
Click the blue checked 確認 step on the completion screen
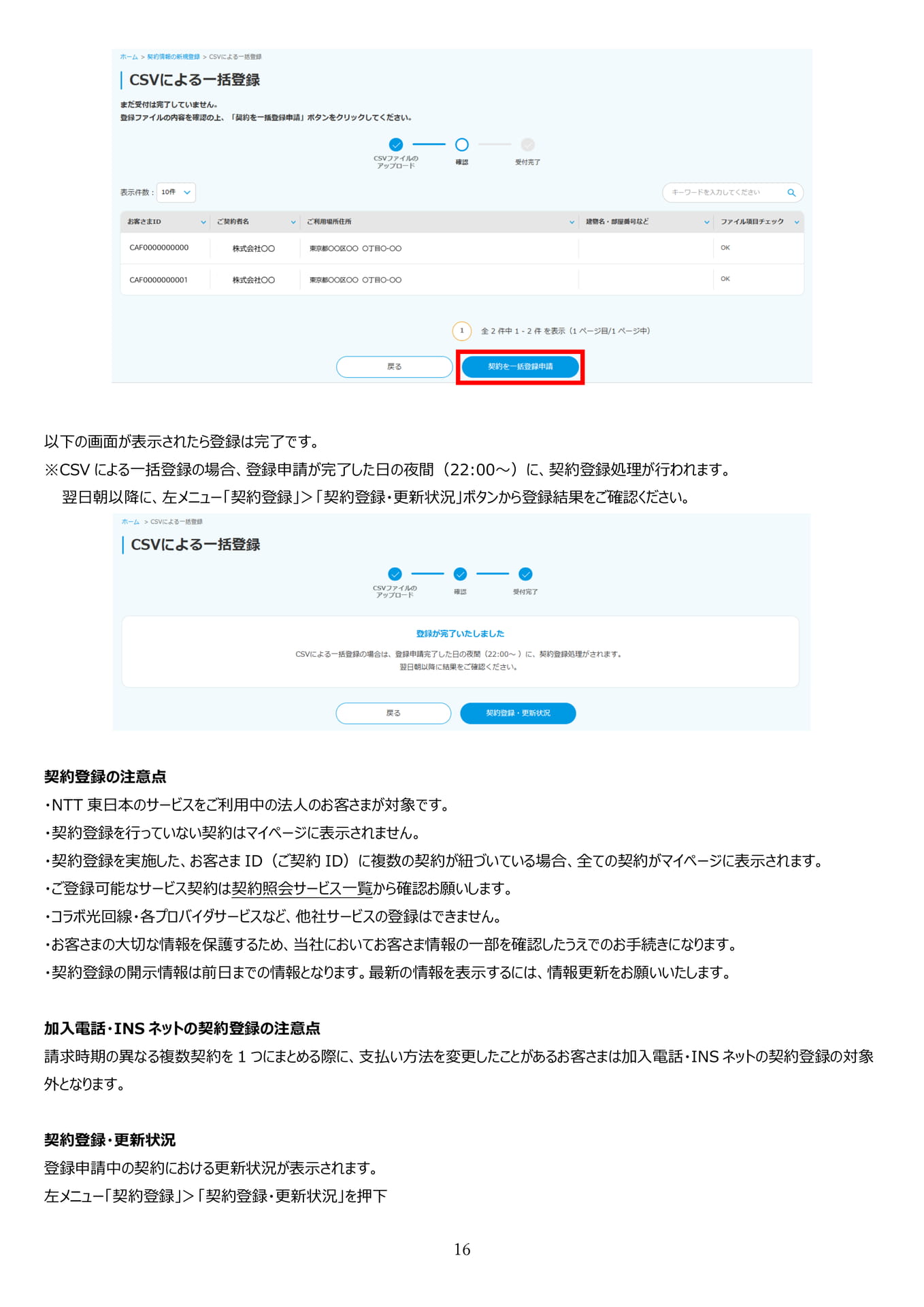pyautogui.click(x=461, y=574)
